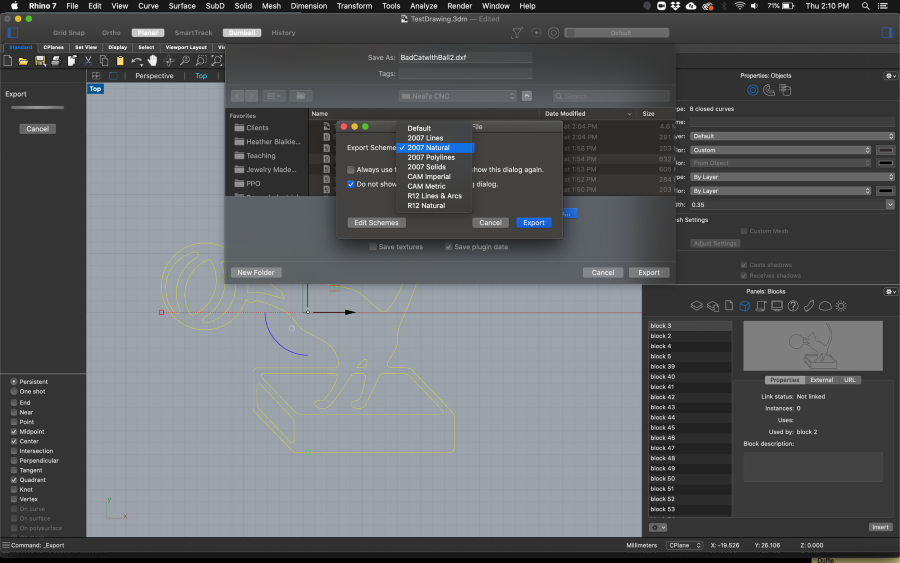Image resolution: width=900 pixels, height=563 pixels.
Task: Open Material properties icon in Properties panel
Action: pyautogui.click(x=769, y=90)
